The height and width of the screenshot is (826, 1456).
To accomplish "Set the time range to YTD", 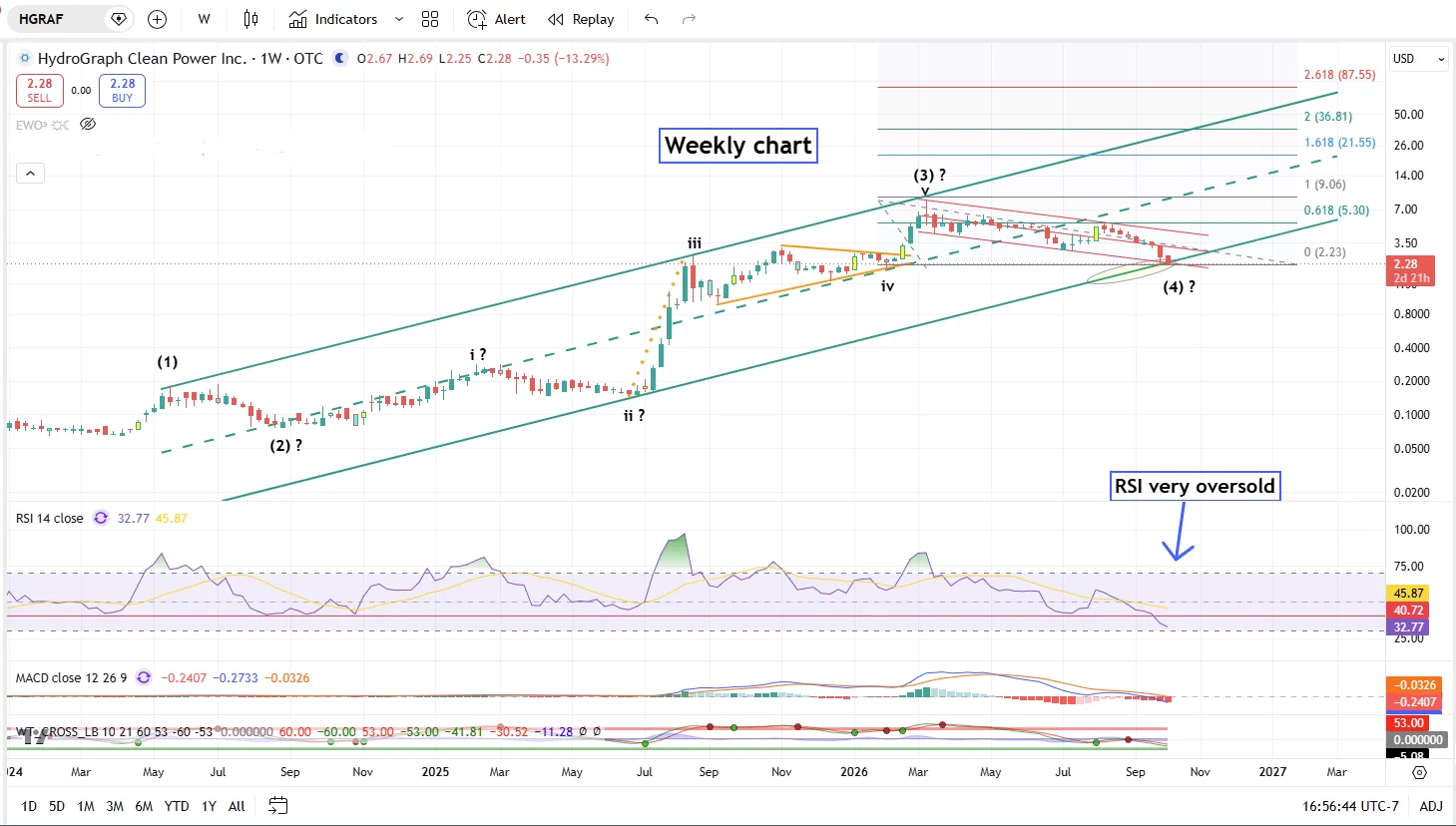I will coord(177,806).
